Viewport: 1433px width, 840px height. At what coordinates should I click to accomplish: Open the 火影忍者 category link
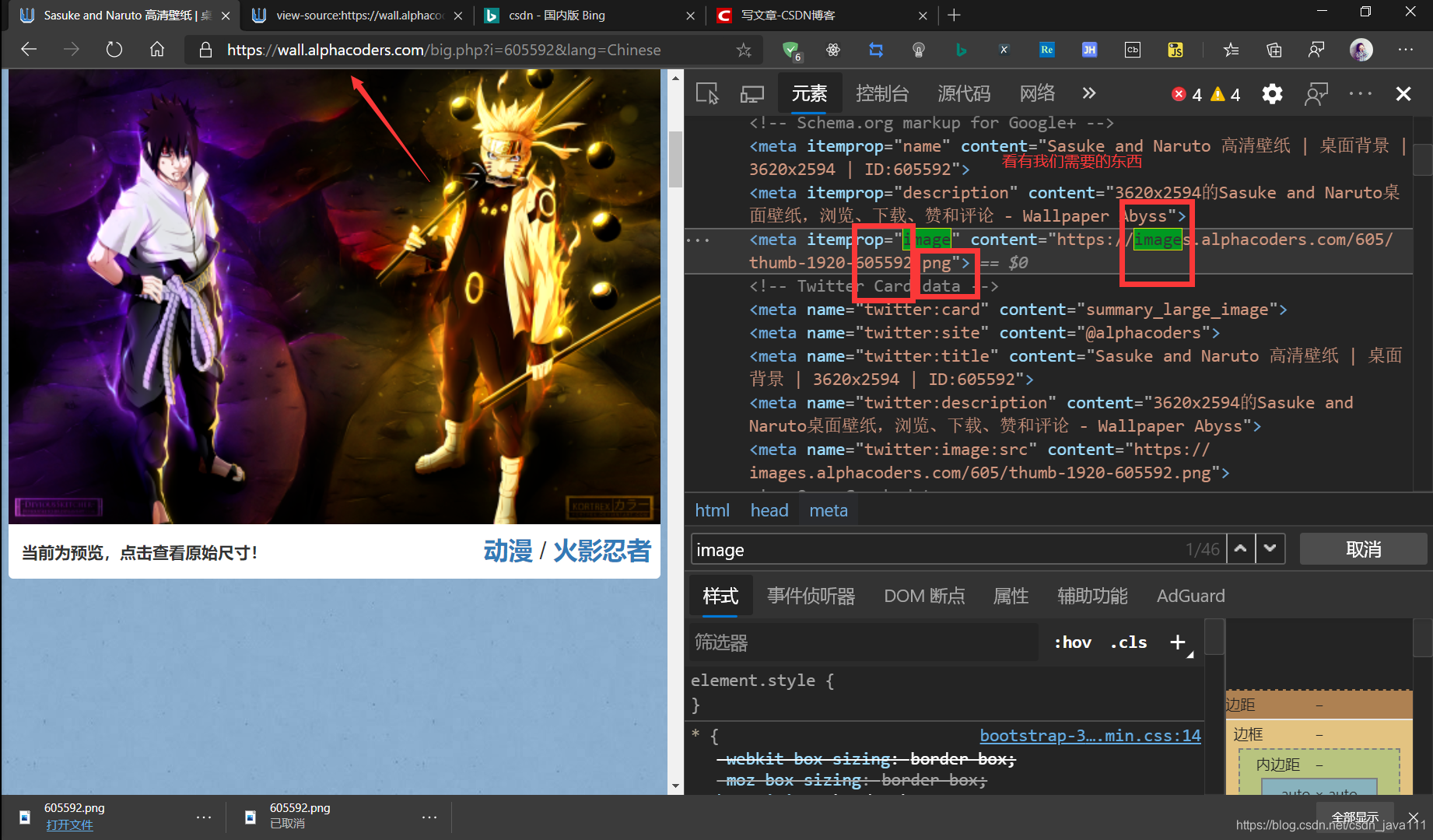click(601, 551)
